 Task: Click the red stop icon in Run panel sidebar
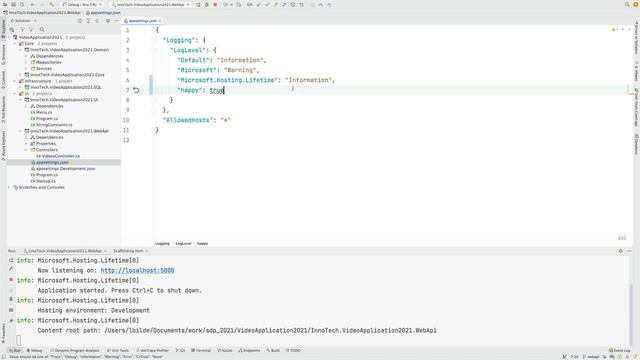coord(11,280)
